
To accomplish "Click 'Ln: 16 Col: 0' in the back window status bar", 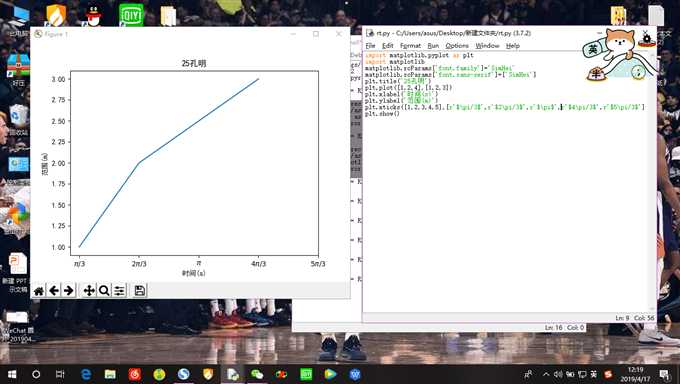I will click(565, 328).
